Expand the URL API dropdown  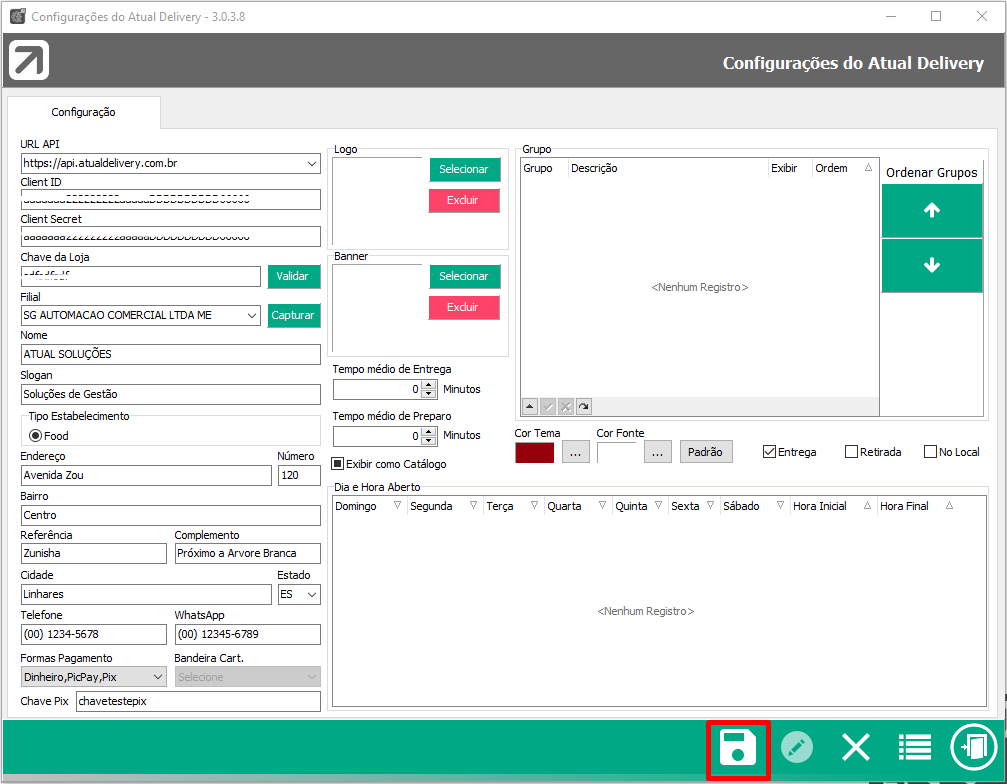click(x=312, y=163)
